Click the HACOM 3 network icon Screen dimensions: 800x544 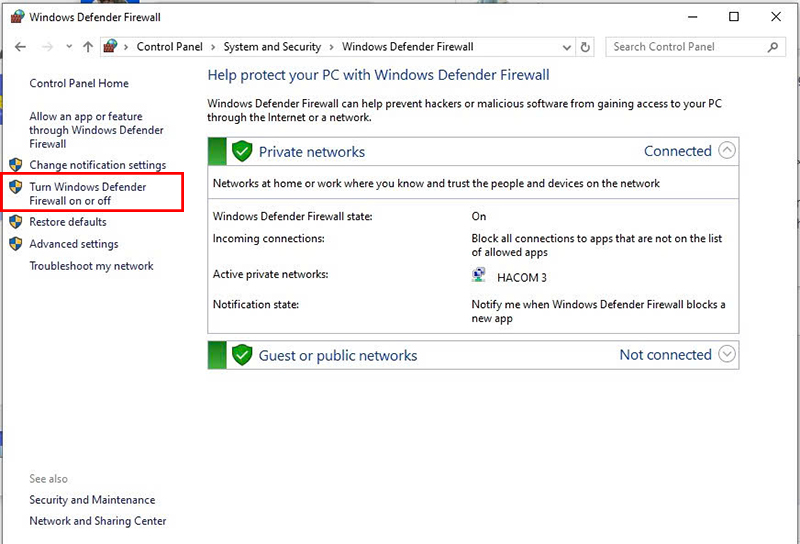pyautogui.click(x=478, y=275)
